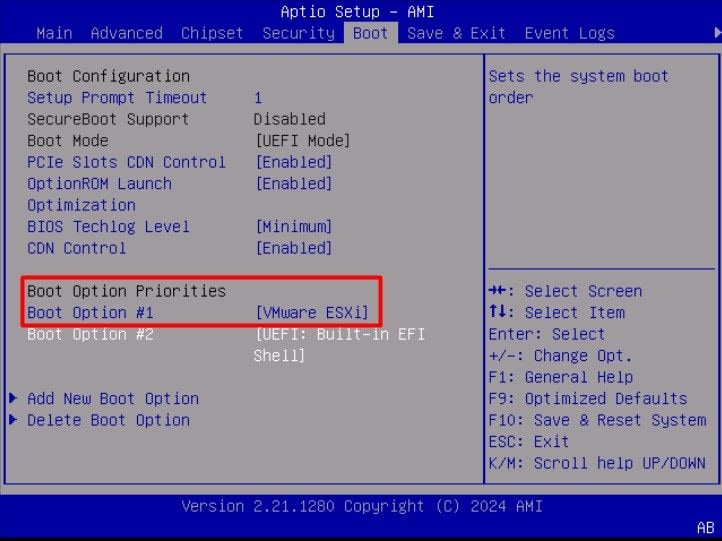Click the SecureBoot Support label
722x541 pixels.
pos(108,119)
